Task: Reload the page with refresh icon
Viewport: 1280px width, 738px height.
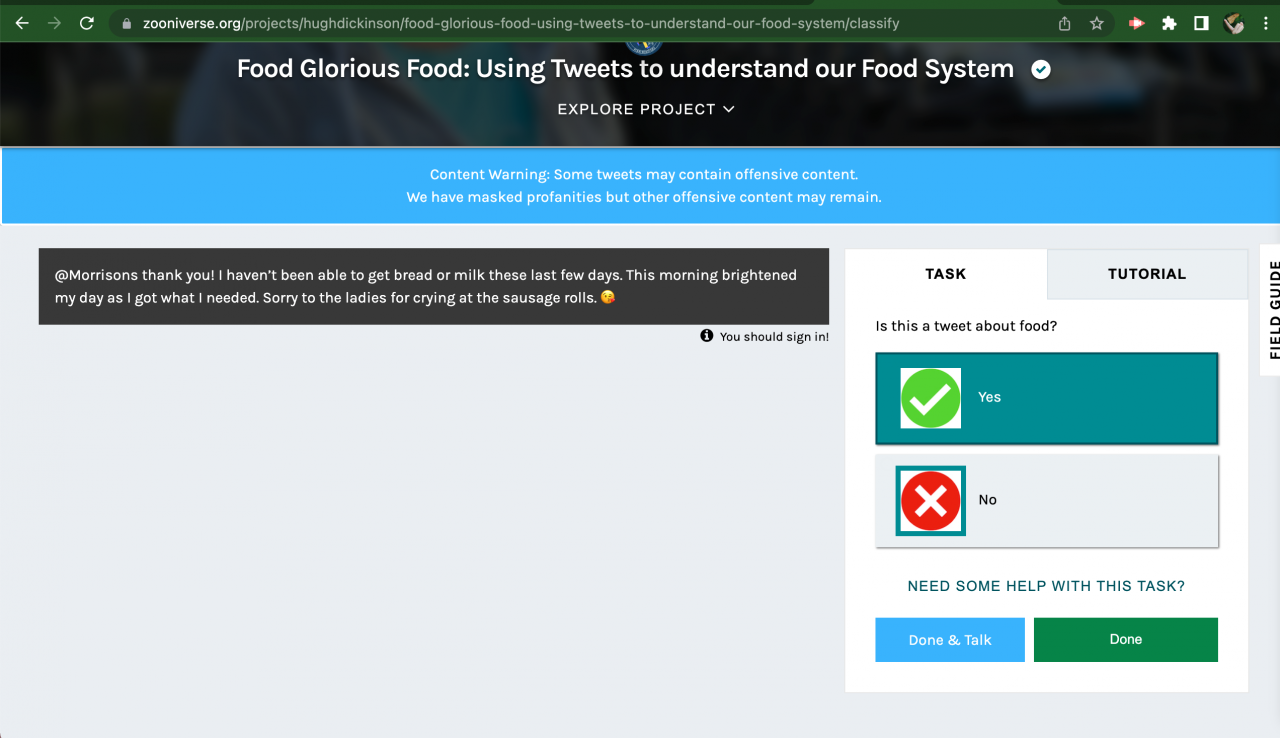Action: 87,23
